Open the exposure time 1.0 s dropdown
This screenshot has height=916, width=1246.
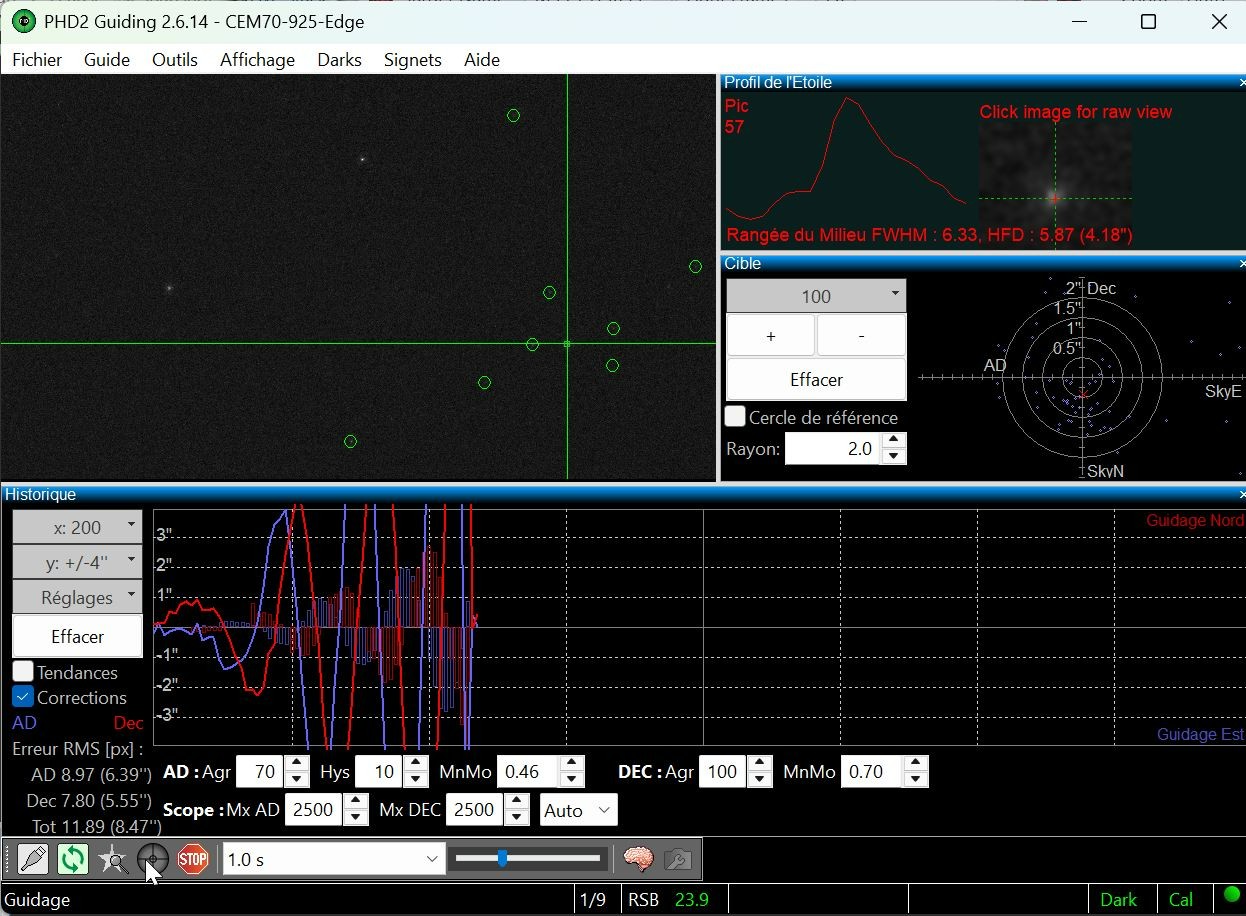coord(334,859)
